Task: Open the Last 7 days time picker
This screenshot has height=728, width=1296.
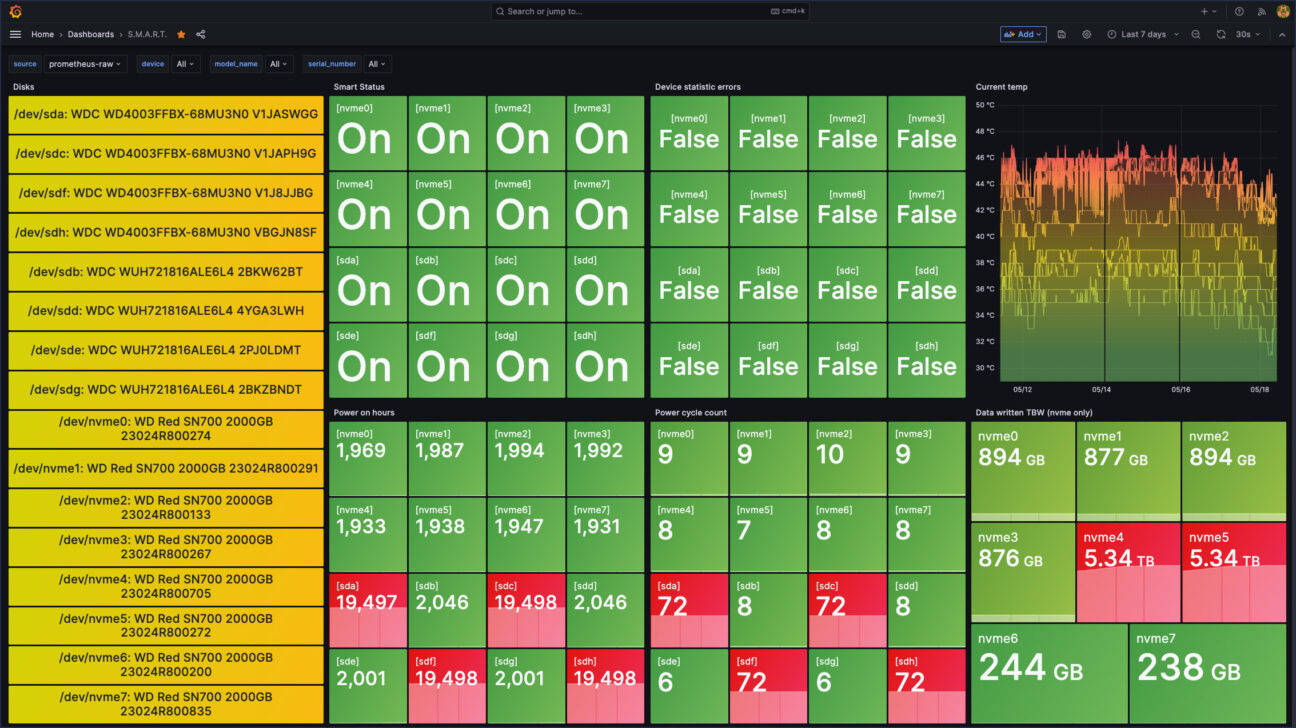Action: (x=1143, y=34)
